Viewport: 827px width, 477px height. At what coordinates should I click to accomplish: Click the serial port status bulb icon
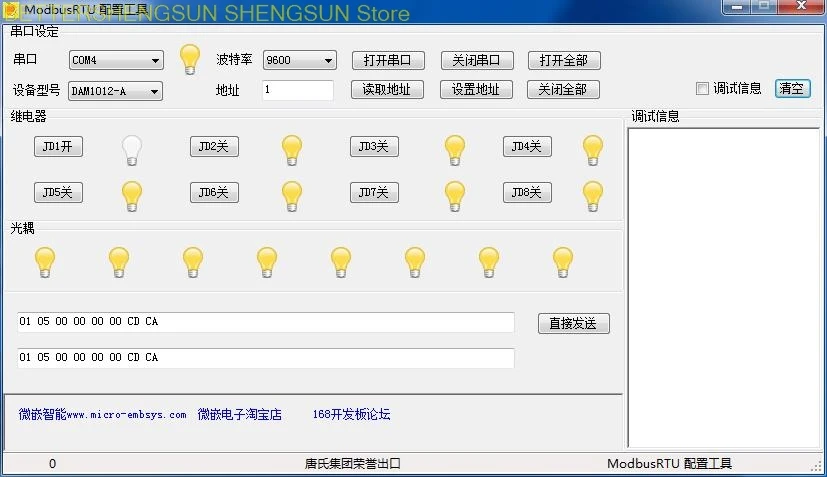click(189, 60)
